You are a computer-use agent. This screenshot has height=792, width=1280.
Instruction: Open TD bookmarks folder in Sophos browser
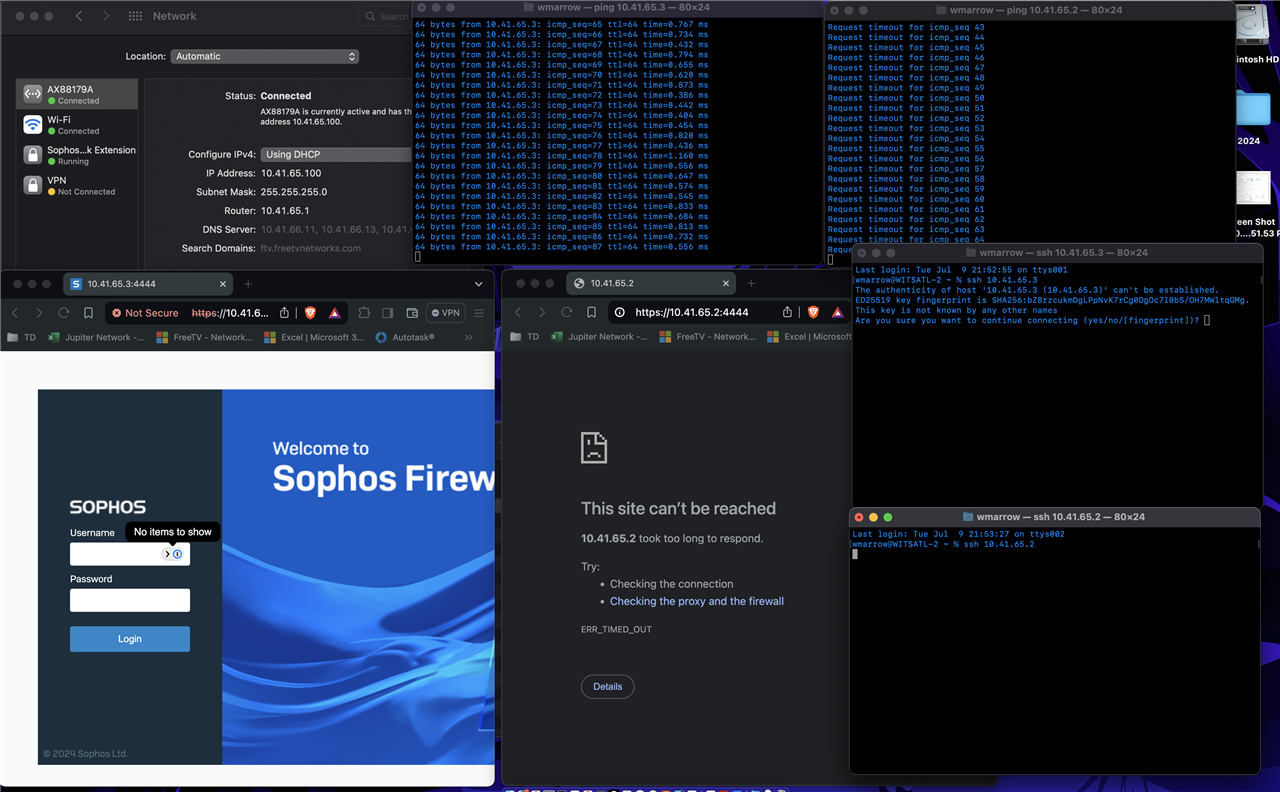pyautogui.click(x=22, y=338)
